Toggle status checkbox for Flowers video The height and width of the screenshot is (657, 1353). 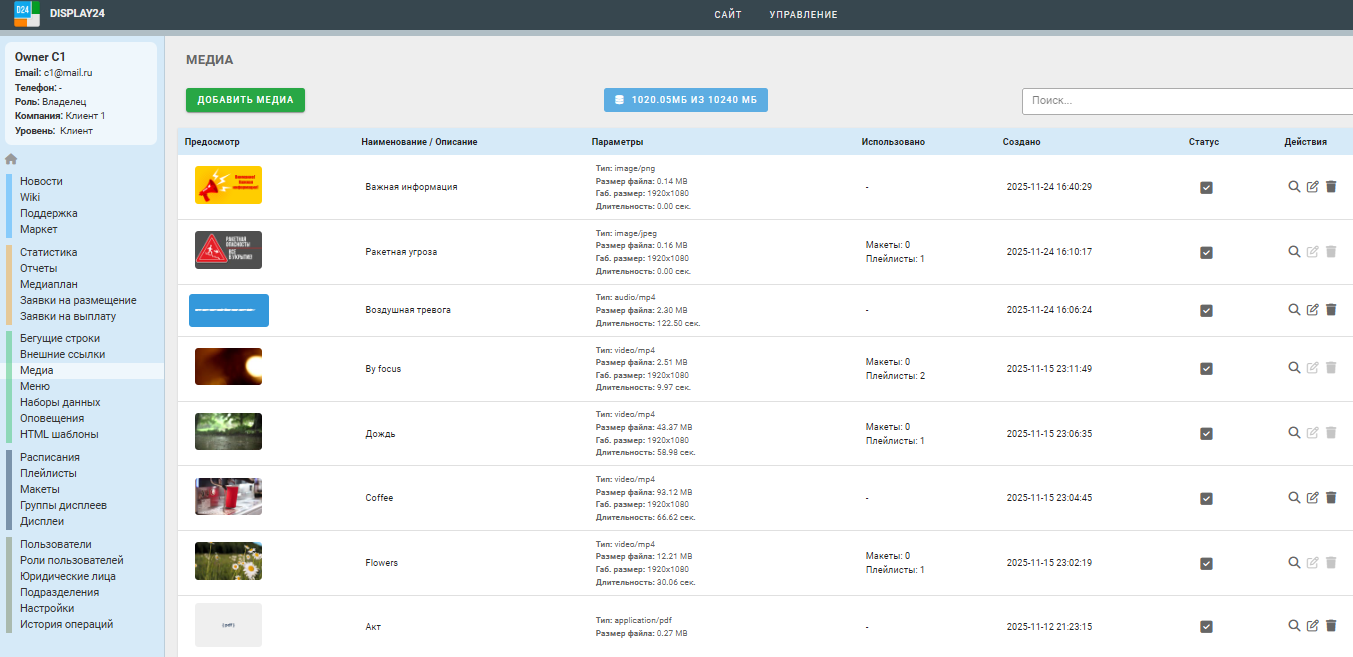pos(1206,563)
